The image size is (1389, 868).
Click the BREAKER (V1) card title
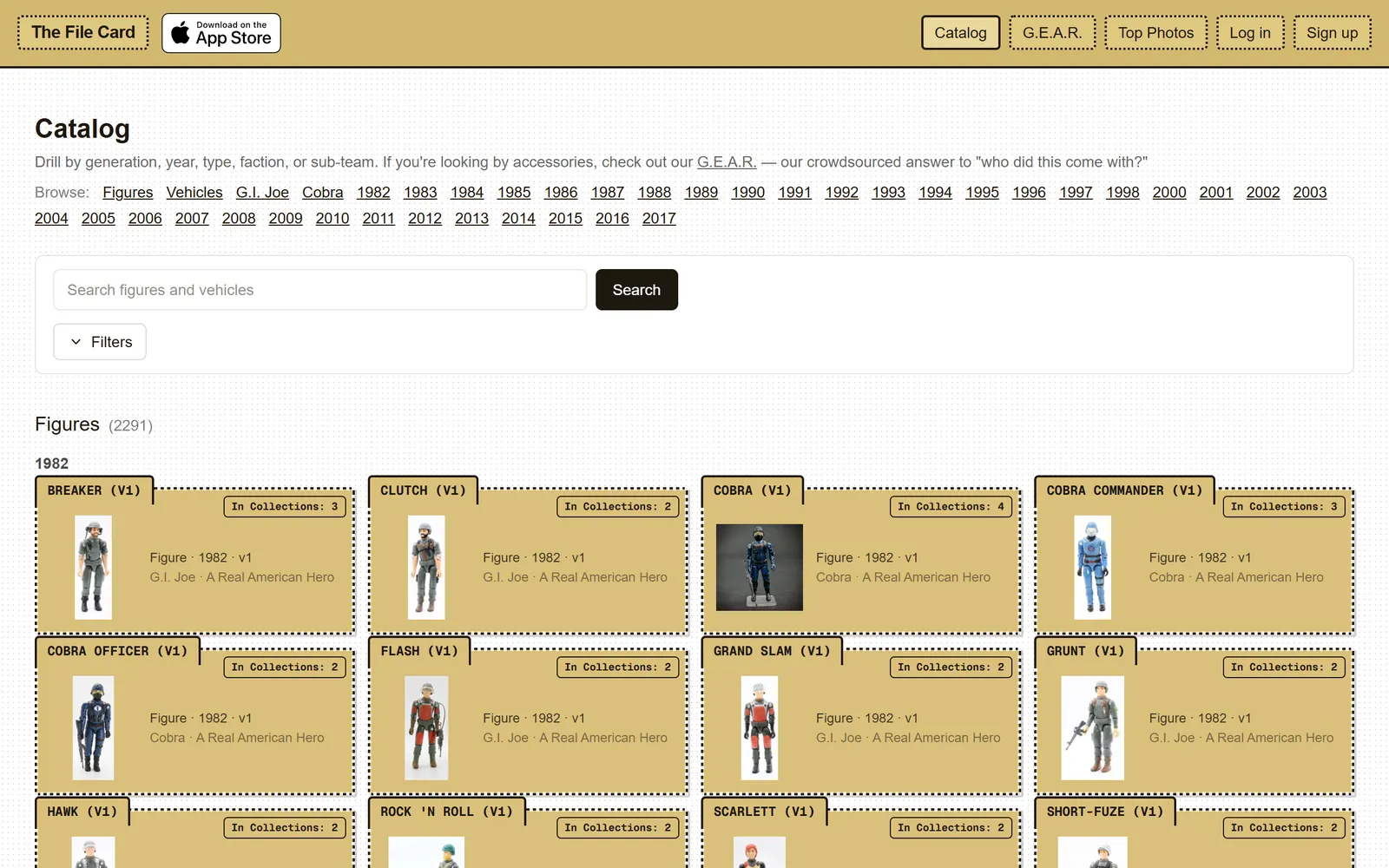[94, 490]
